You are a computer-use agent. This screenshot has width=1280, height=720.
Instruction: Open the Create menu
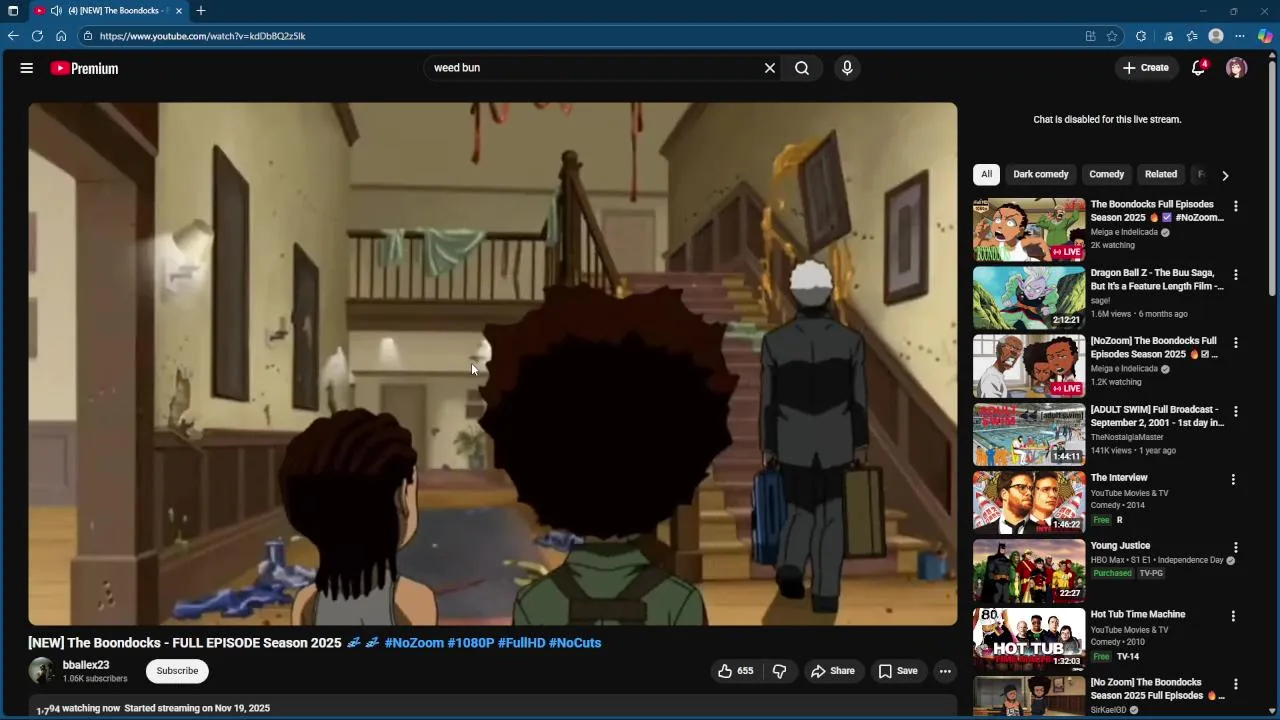(1145, 68)
